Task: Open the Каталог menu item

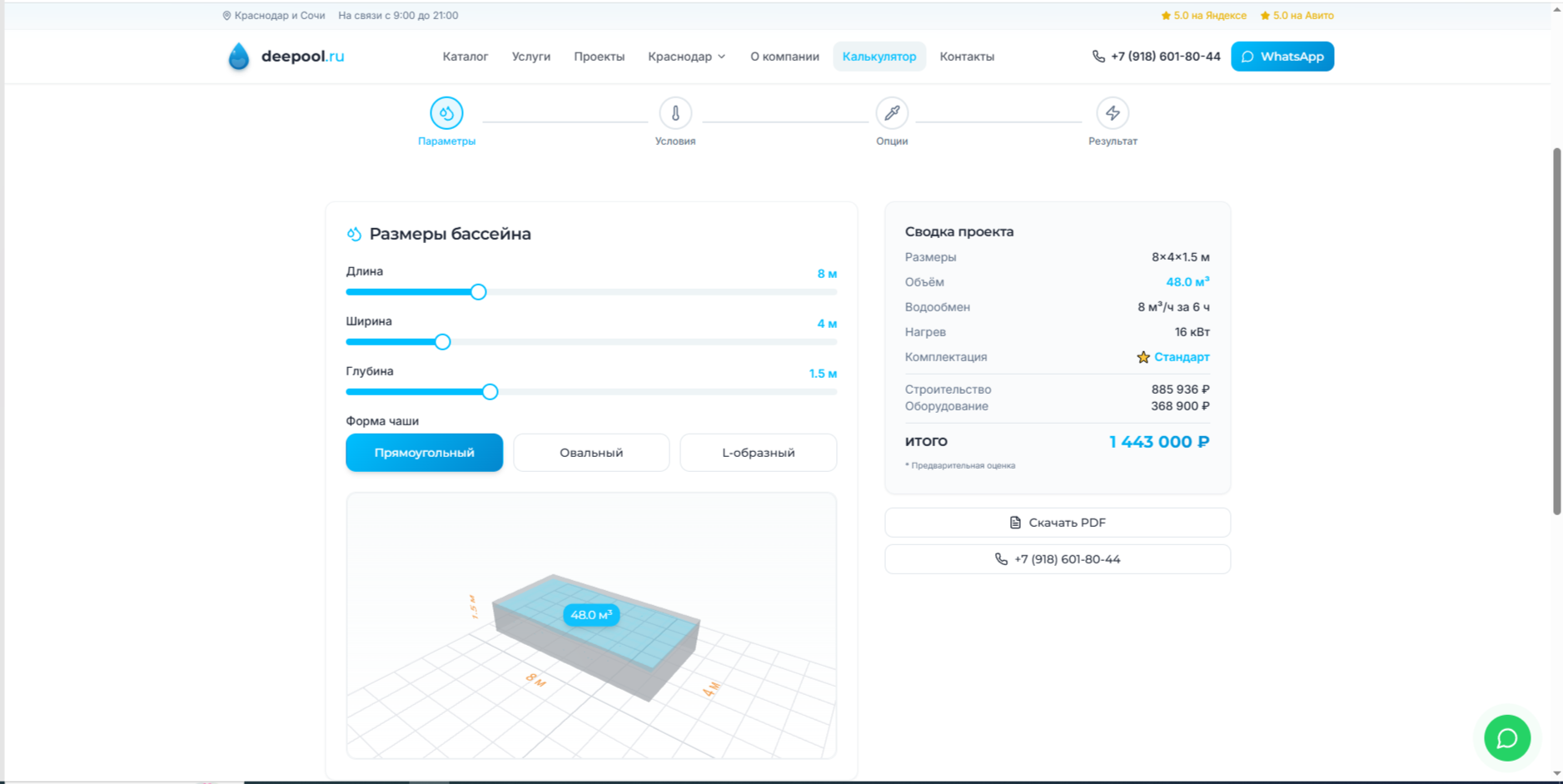Action: click(x=465, y=57)
